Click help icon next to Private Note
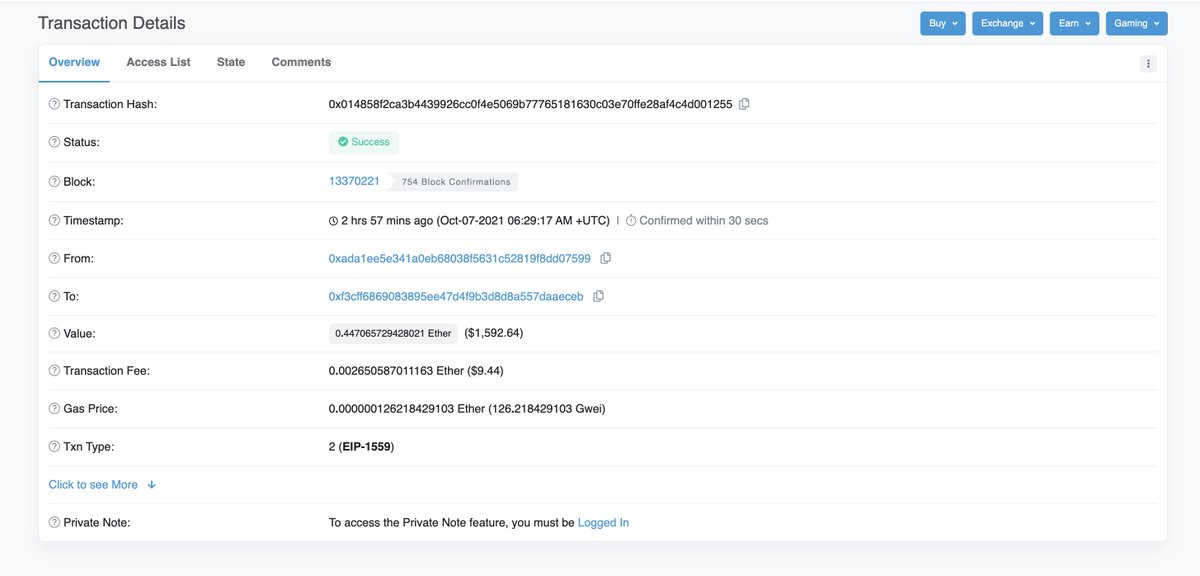 coord(54,522)
